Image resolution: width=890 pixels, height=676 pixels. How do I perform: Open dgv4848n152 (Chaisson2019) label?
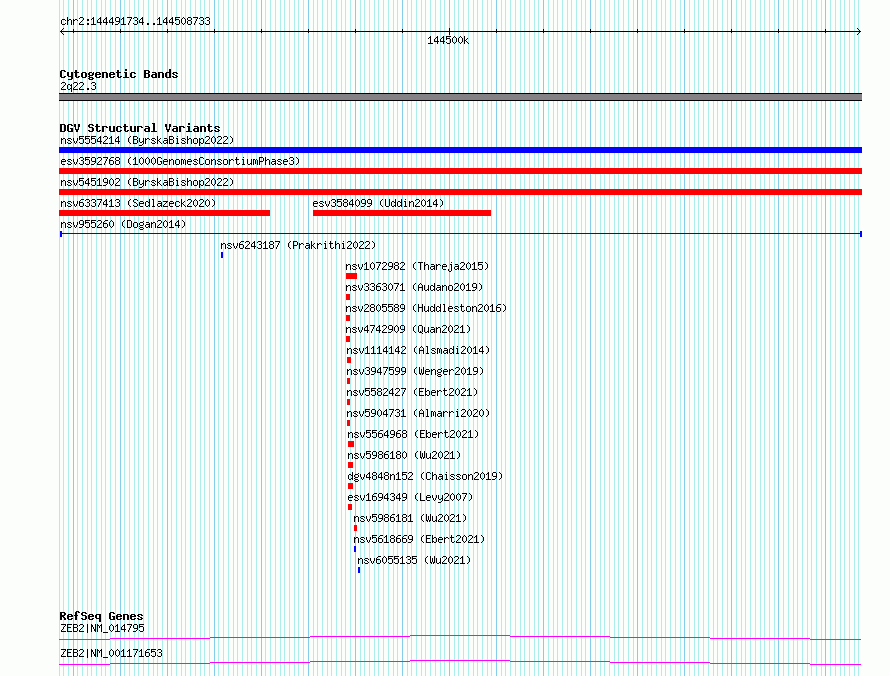pos(425,476)
